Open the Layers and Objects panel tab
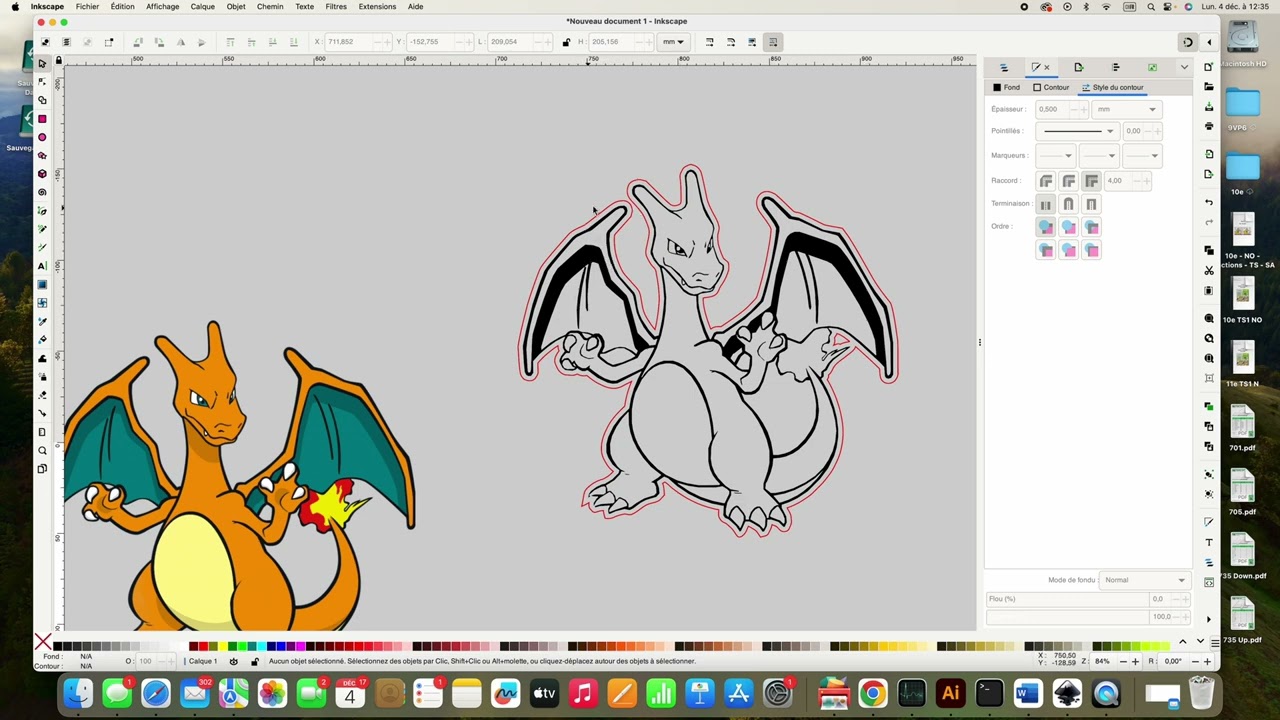 (x=1004, y=67)
